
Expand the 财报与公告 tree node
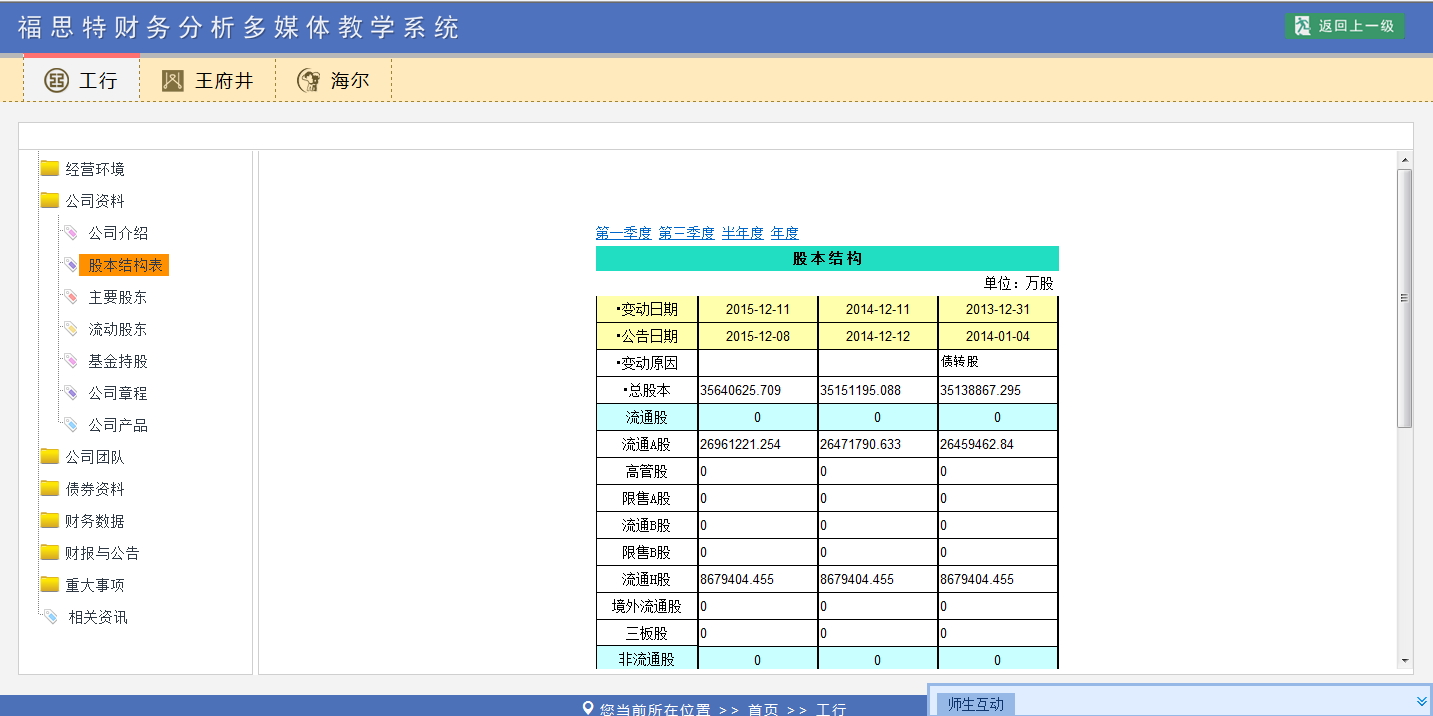[x=102, y=553]
